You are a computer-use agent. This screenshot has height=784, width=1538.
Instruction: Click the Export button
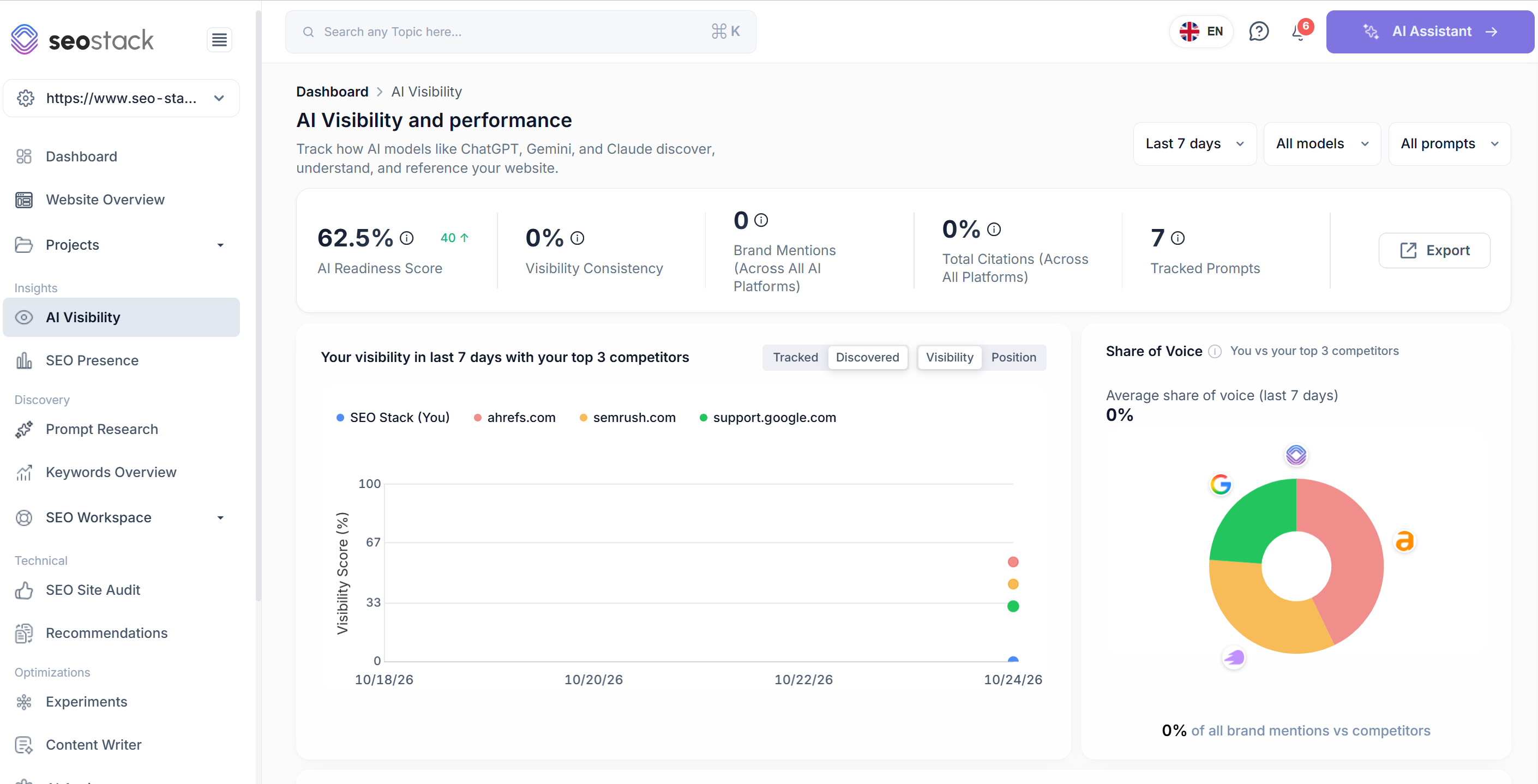click(x=1434, y=251)
